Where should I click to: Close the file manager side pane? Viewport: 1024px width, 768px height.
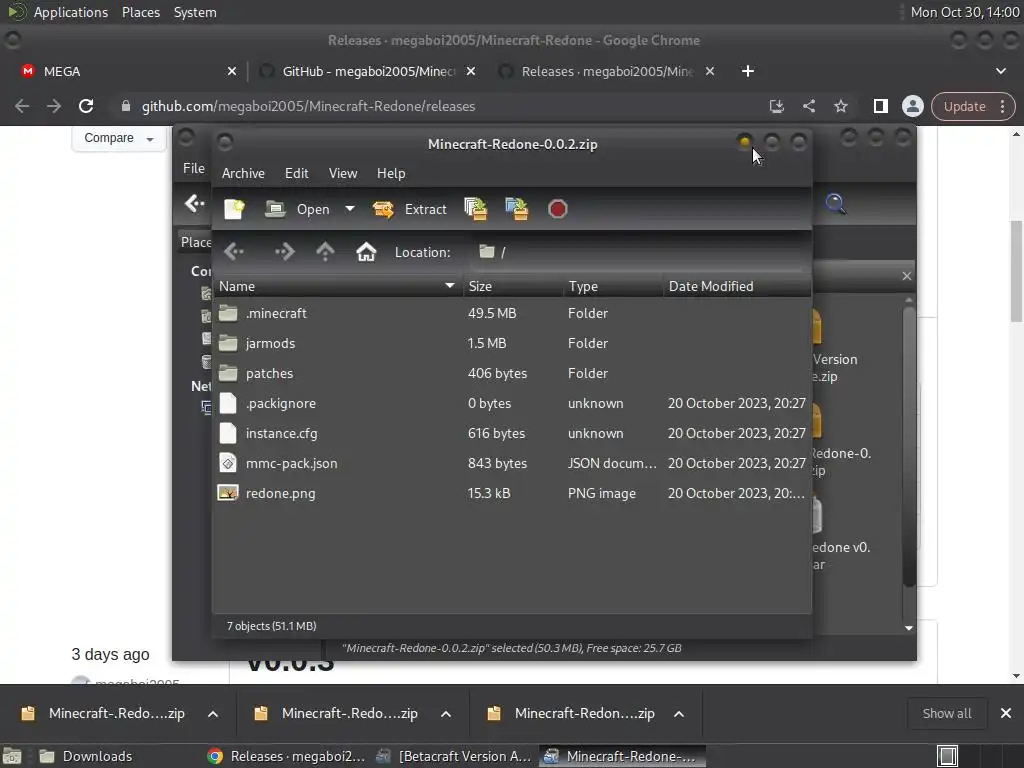(x=906, y=276)
